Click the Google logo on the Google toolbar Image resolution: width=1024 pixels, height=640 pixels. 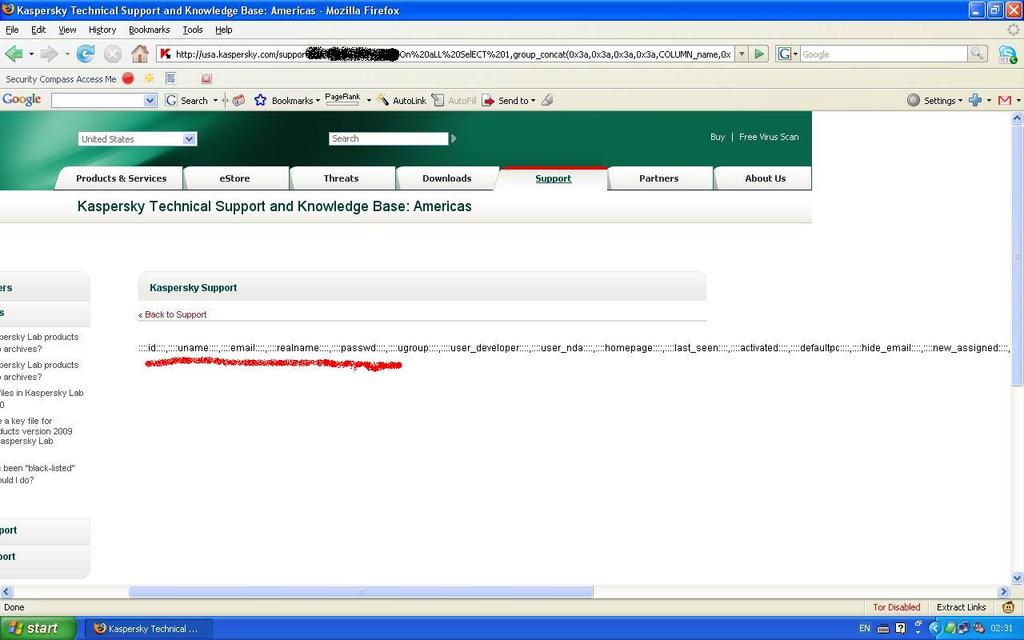click(22, 100)
